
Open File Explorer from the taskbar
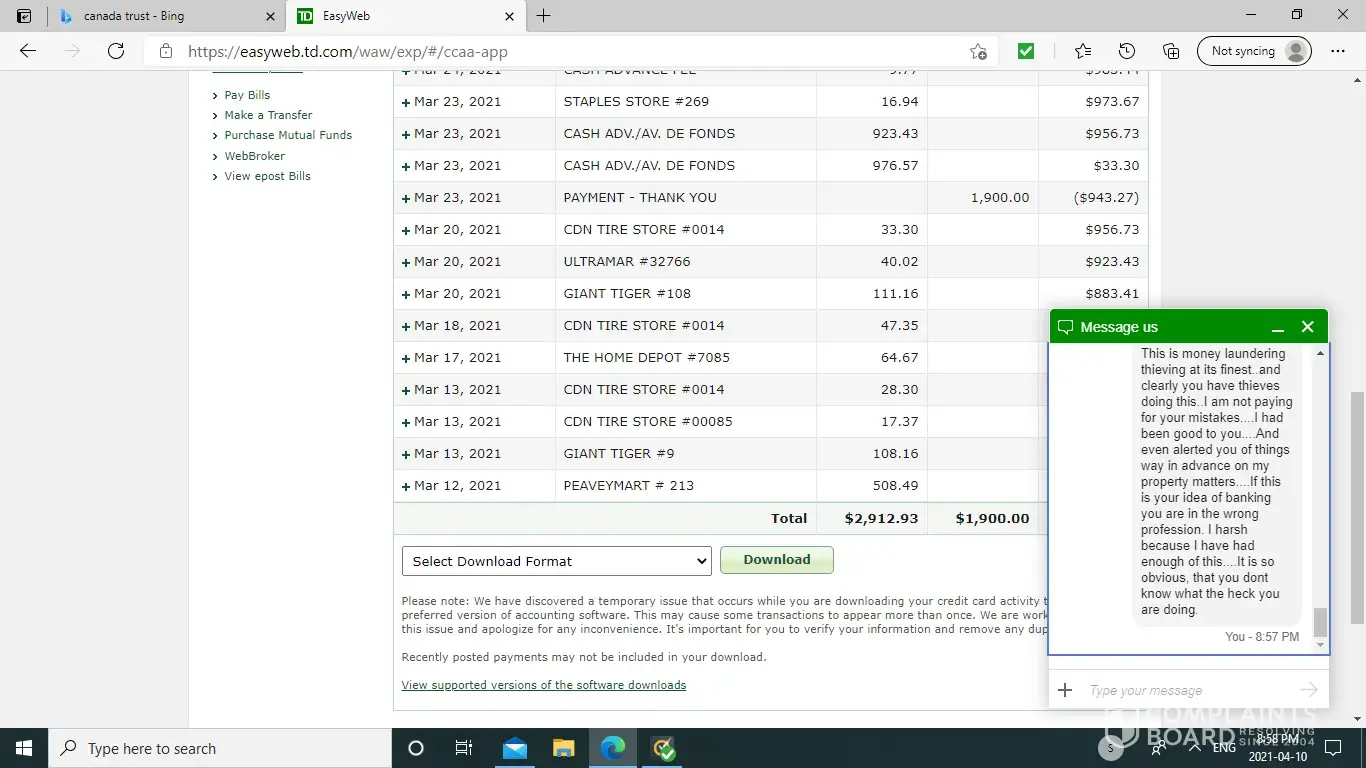pyautogui.click(x=564, y=748)
